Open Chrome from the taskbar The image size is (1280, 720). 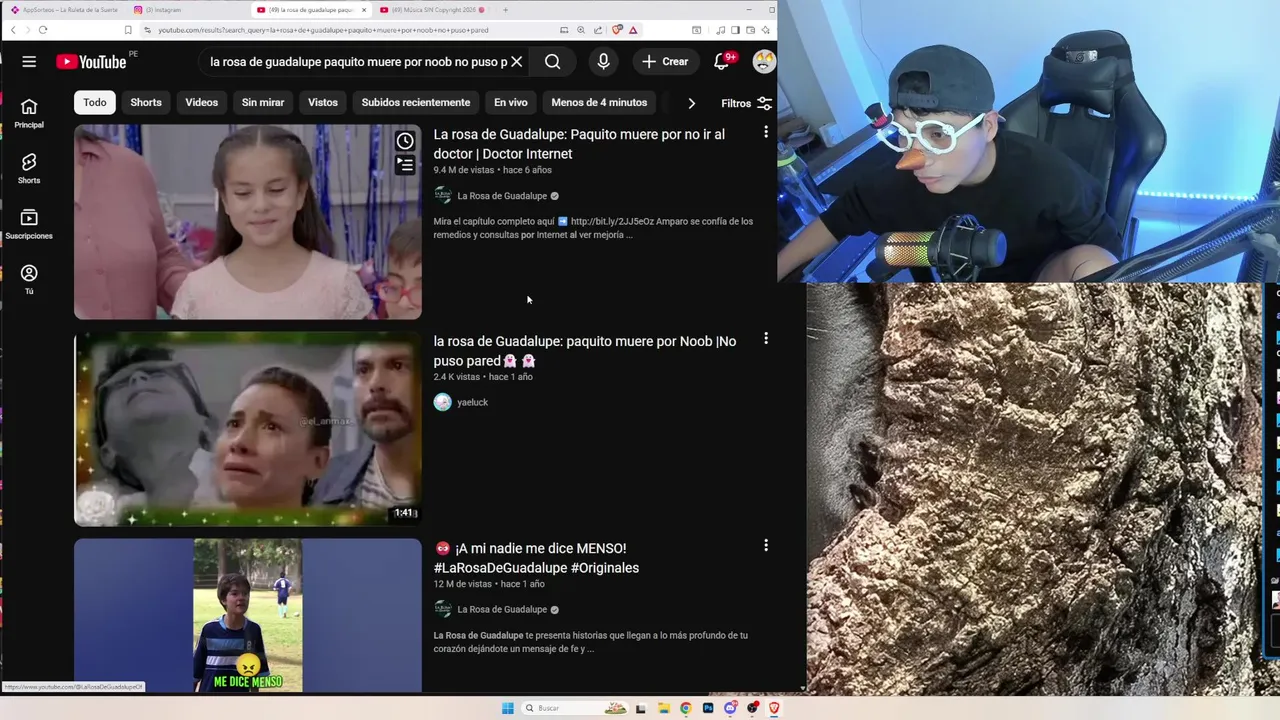(x=685, y=708)
